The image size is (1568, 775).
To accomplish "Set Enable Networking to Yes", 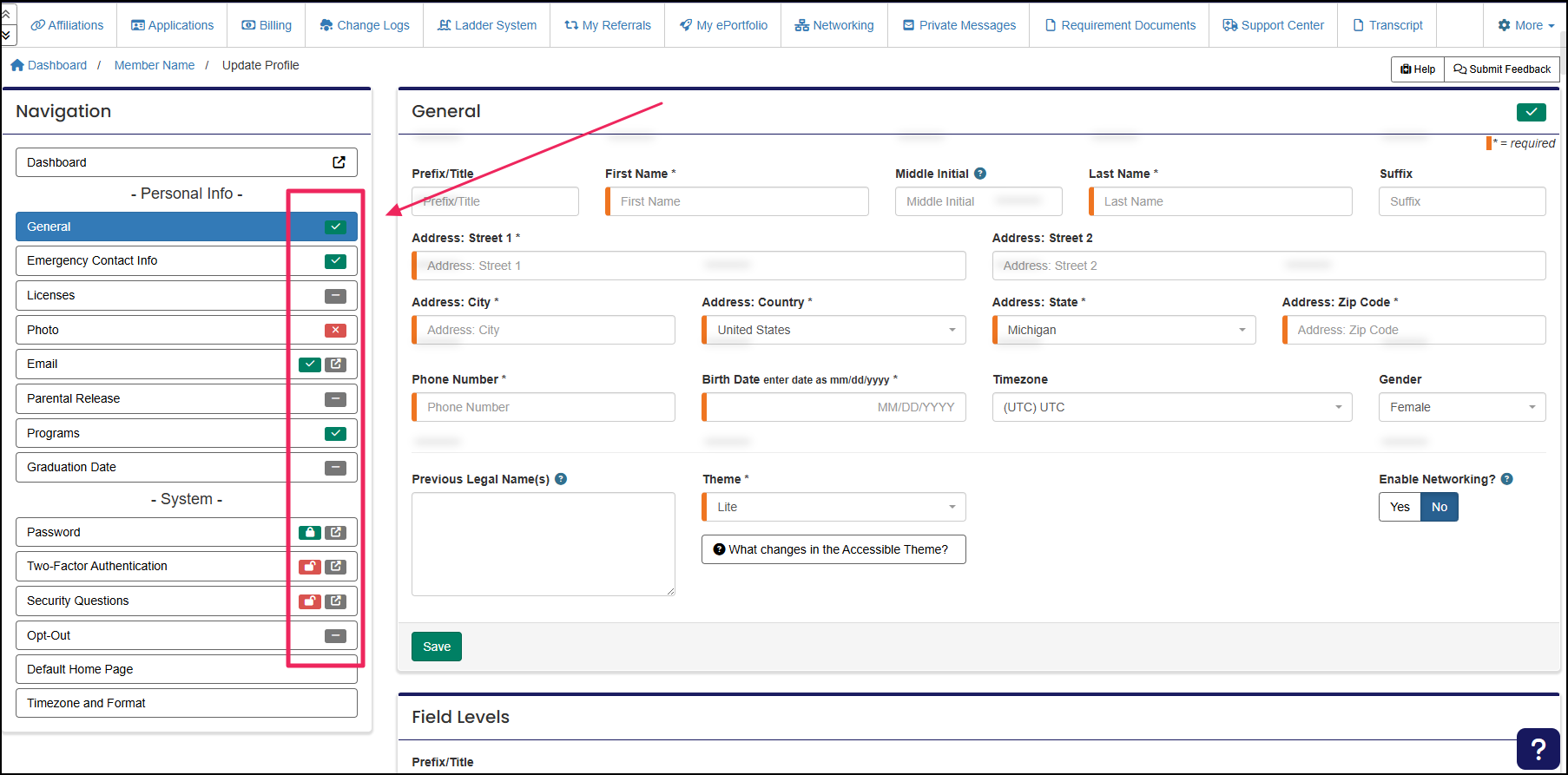I will (x=1400, y=507).
